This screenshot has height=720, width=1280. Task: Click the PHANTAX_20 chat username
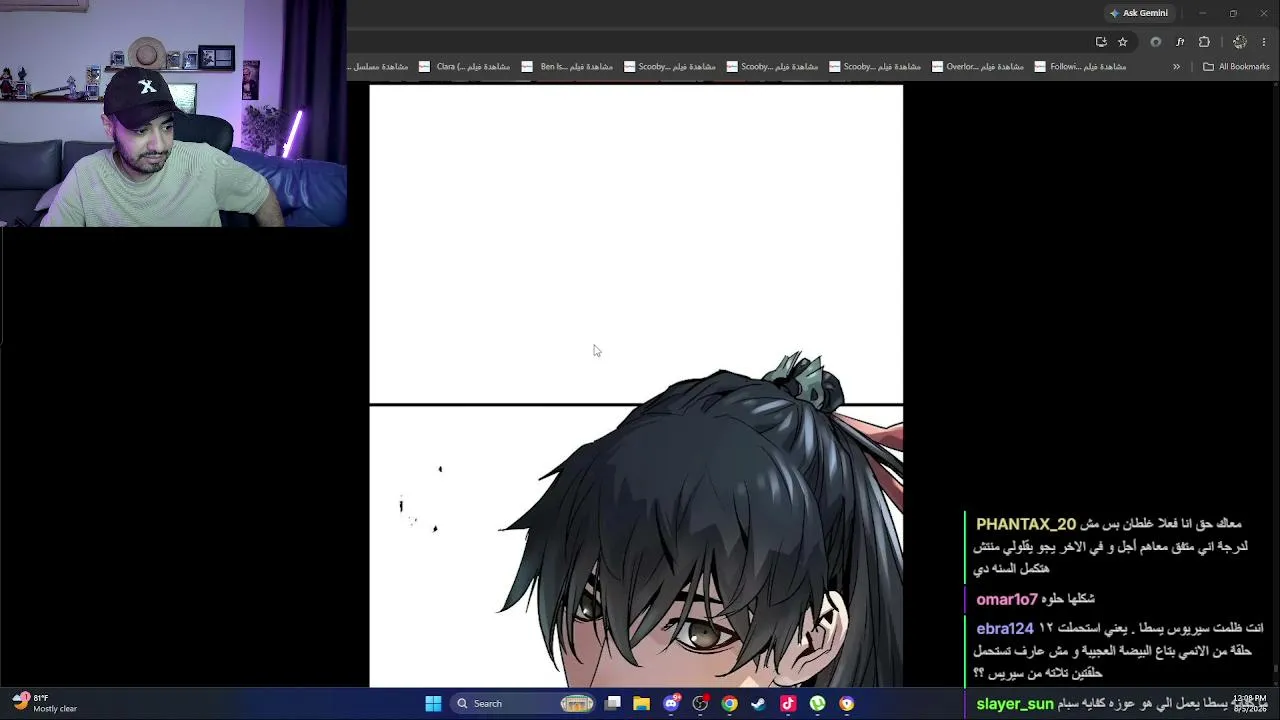pyautogui.click(x=1026, y=524)
